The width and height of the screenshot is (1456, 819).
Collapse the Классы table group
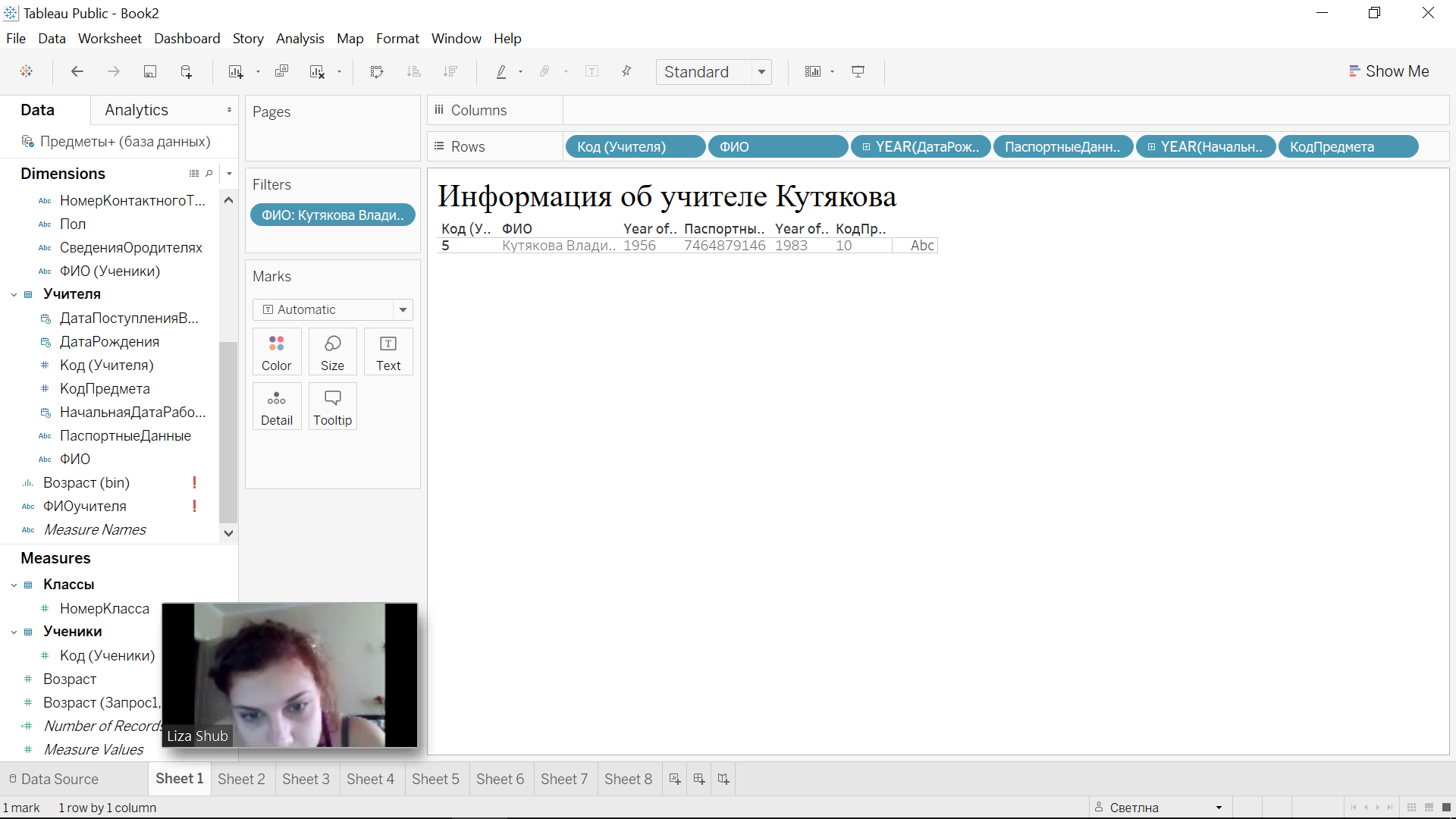(x=14, y=585)
